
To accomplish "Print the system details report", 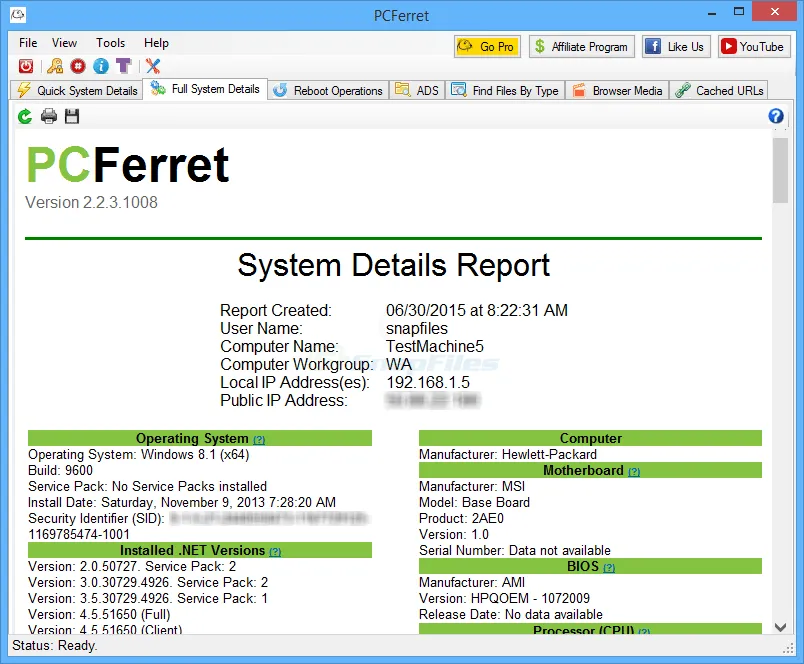I will (x=49, y=116).
